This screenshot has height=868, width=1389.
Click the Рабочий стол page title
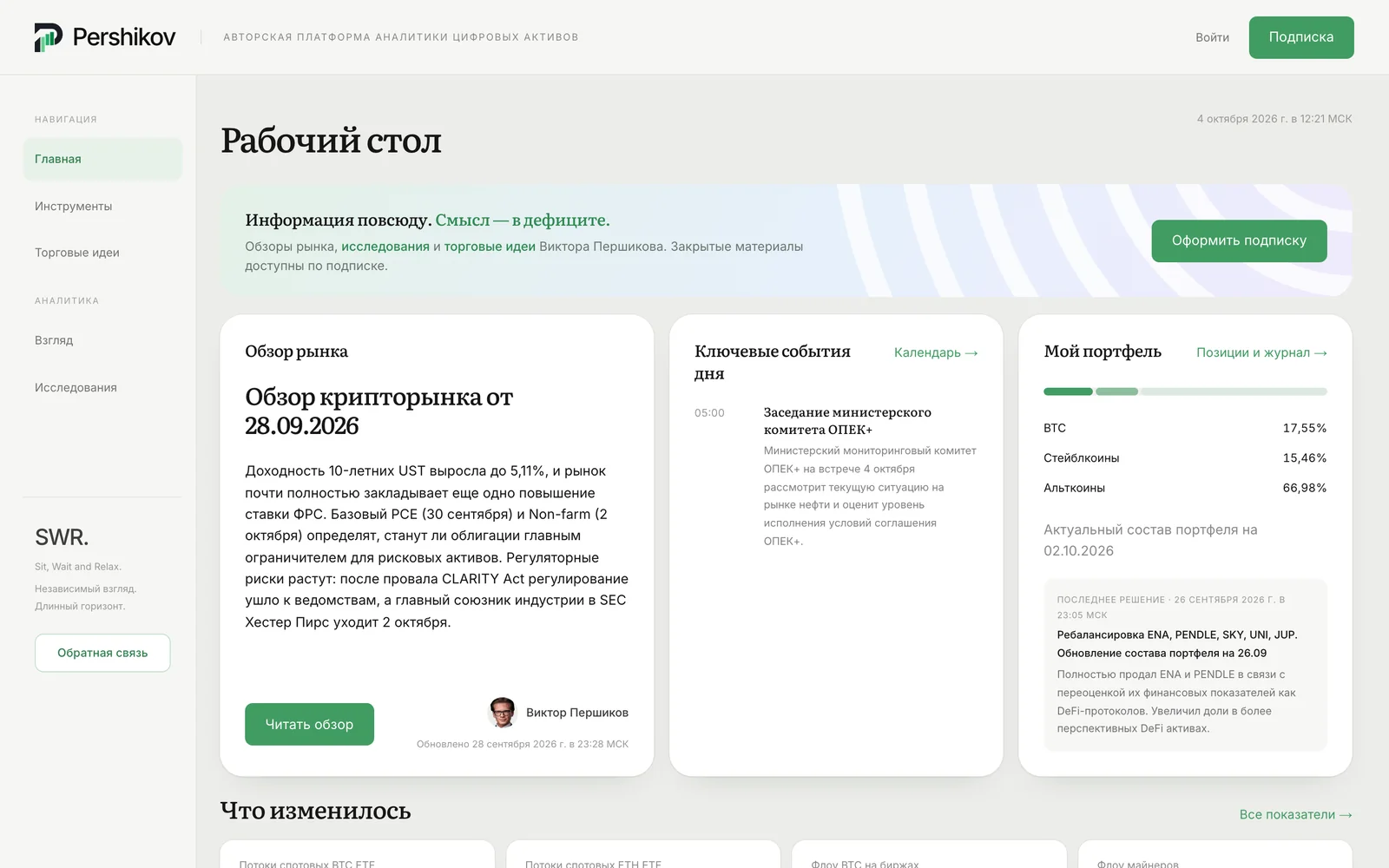point(331,141)
